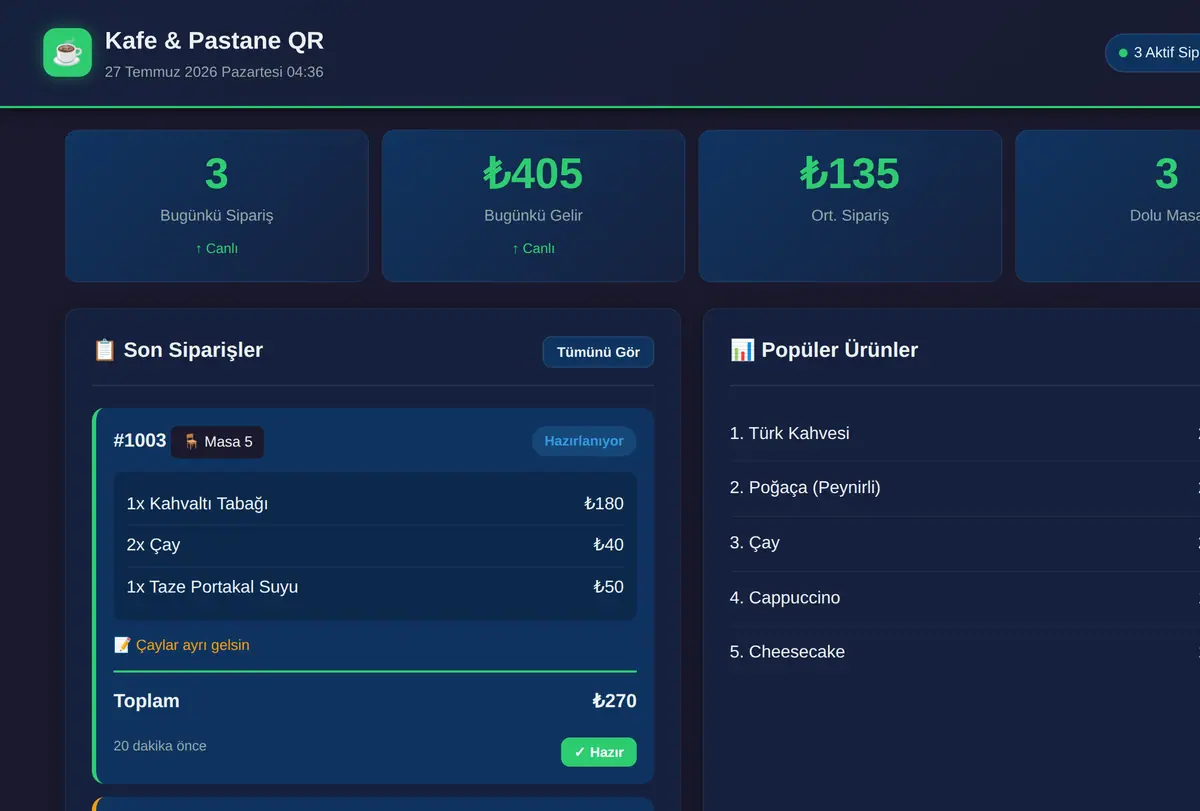The image size is (1200, 811).
Task: Select 4. Cappuccino in popular products
Action: pos(785,598)
